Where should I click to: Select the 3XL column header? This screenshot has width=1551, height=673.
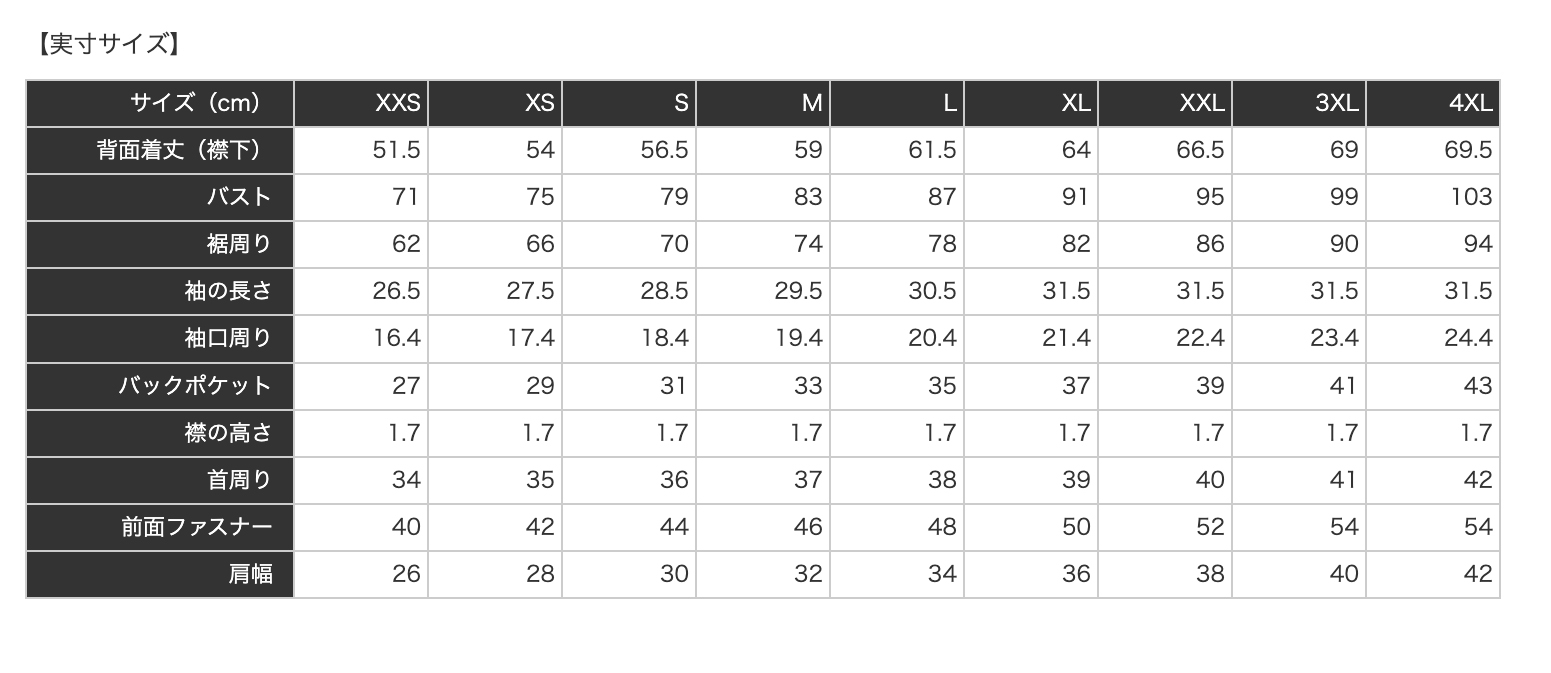[1337, 103]
